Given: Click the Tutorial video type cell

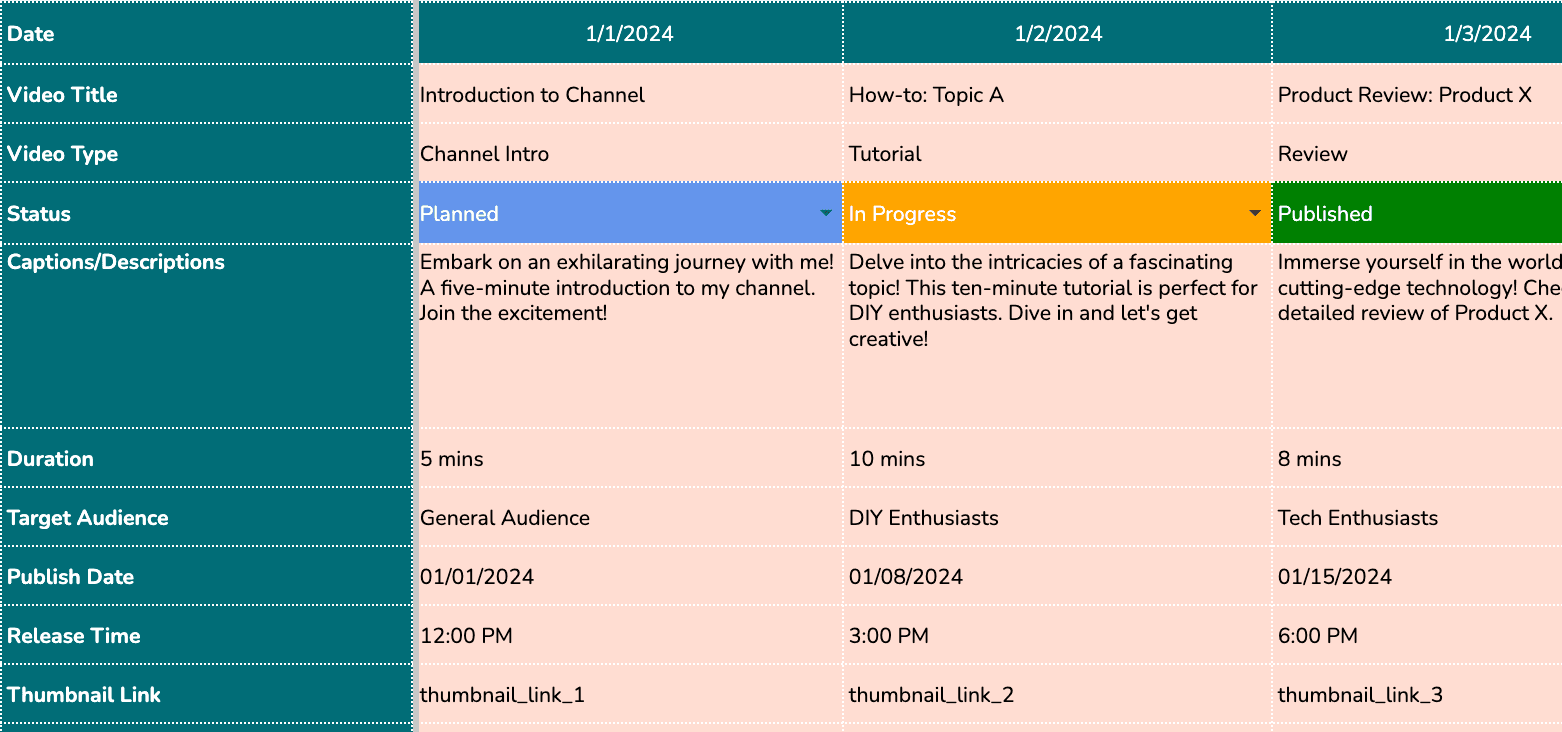Looking at the screenshot, I should [1058, 154].
